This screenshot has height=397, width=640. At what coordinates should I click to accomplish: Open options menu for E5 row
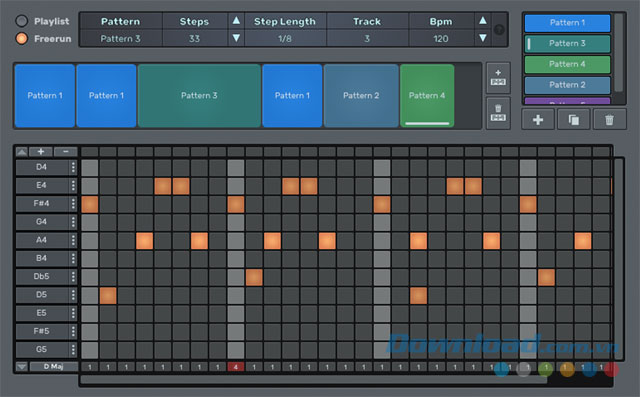[73, 313]
